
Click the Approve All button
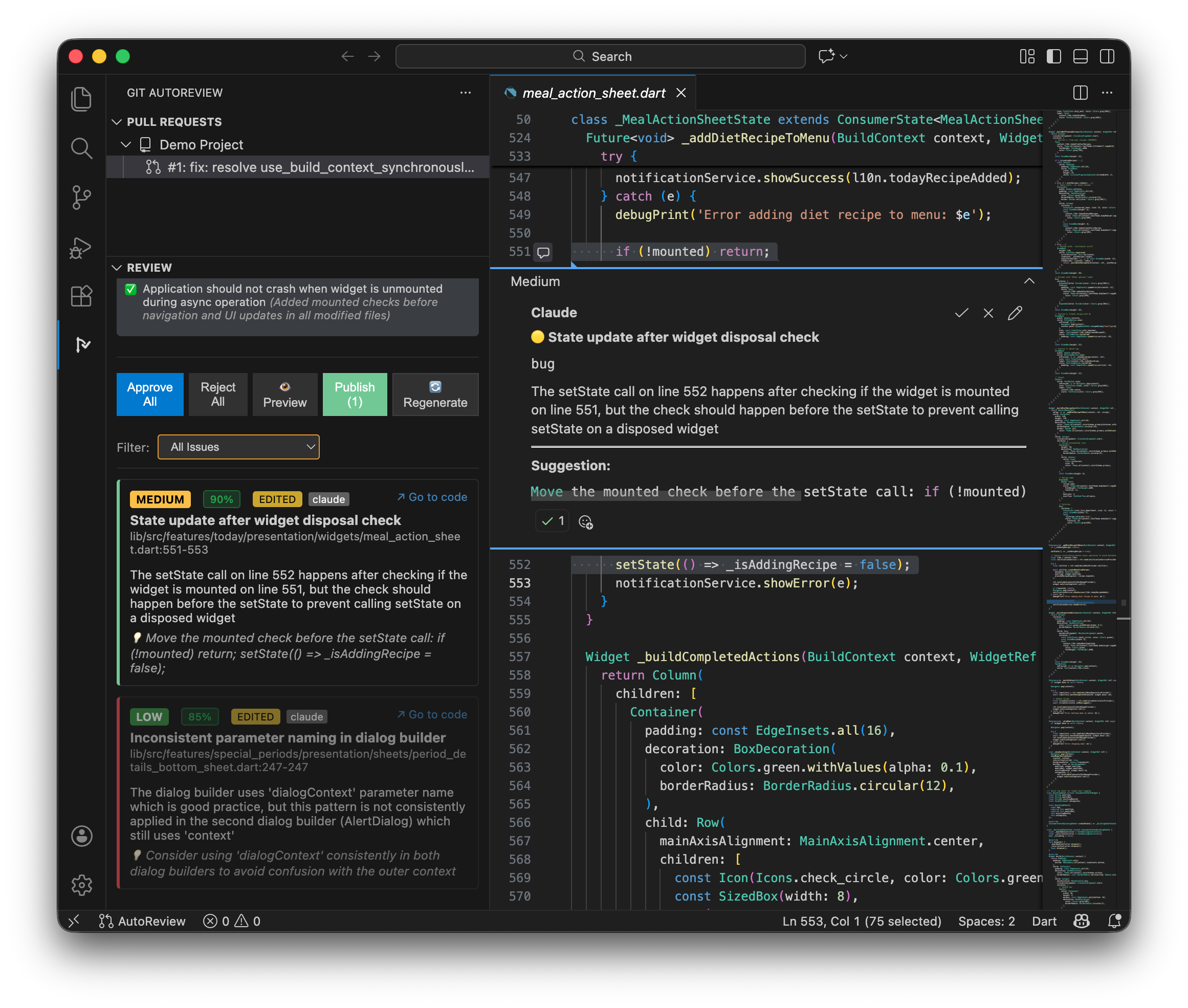[x=150, y=393]
